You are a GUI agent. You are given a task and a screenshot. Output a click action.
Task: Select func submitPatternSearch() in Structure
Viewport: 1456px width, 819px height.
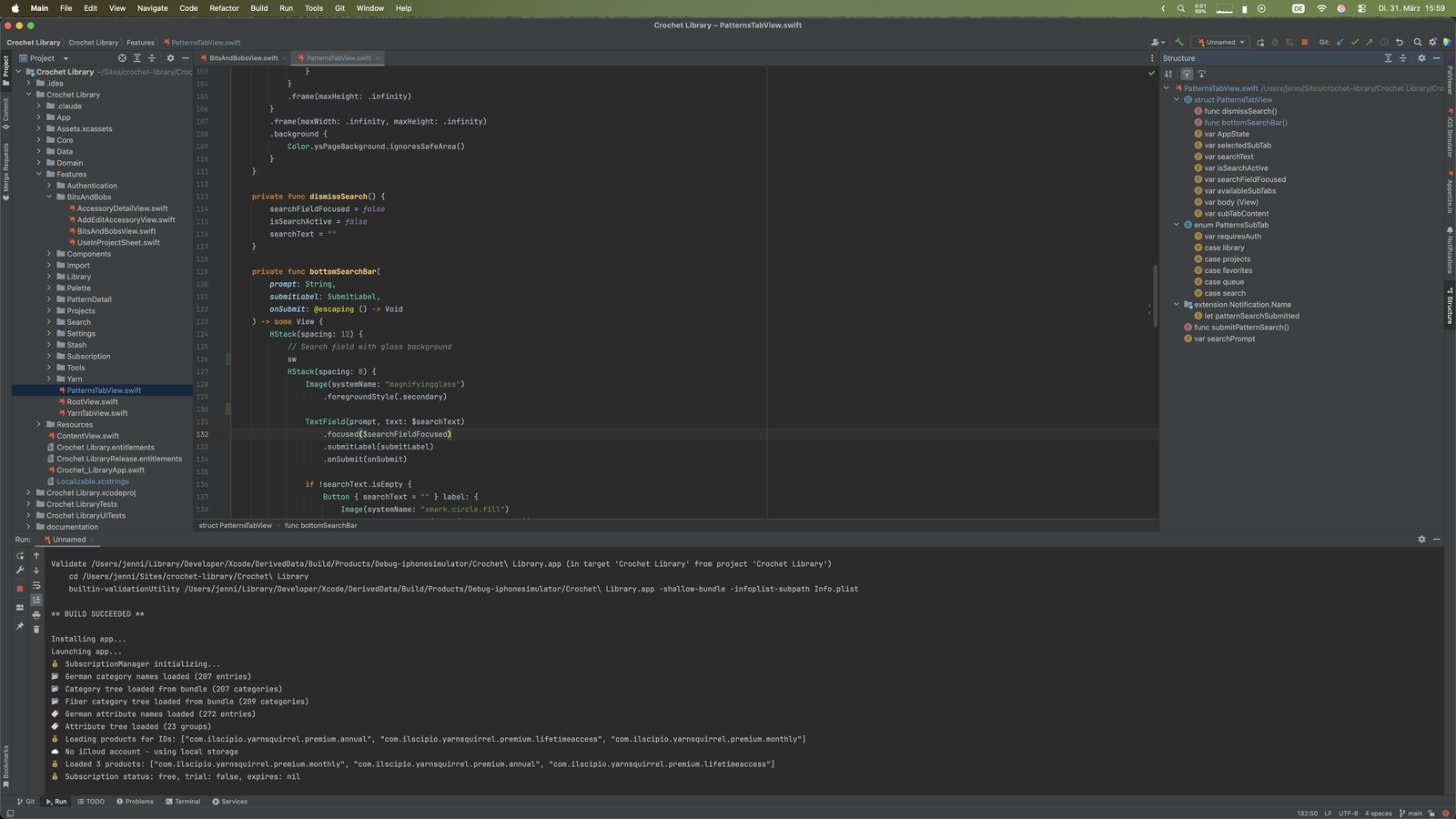(1241, 328)
